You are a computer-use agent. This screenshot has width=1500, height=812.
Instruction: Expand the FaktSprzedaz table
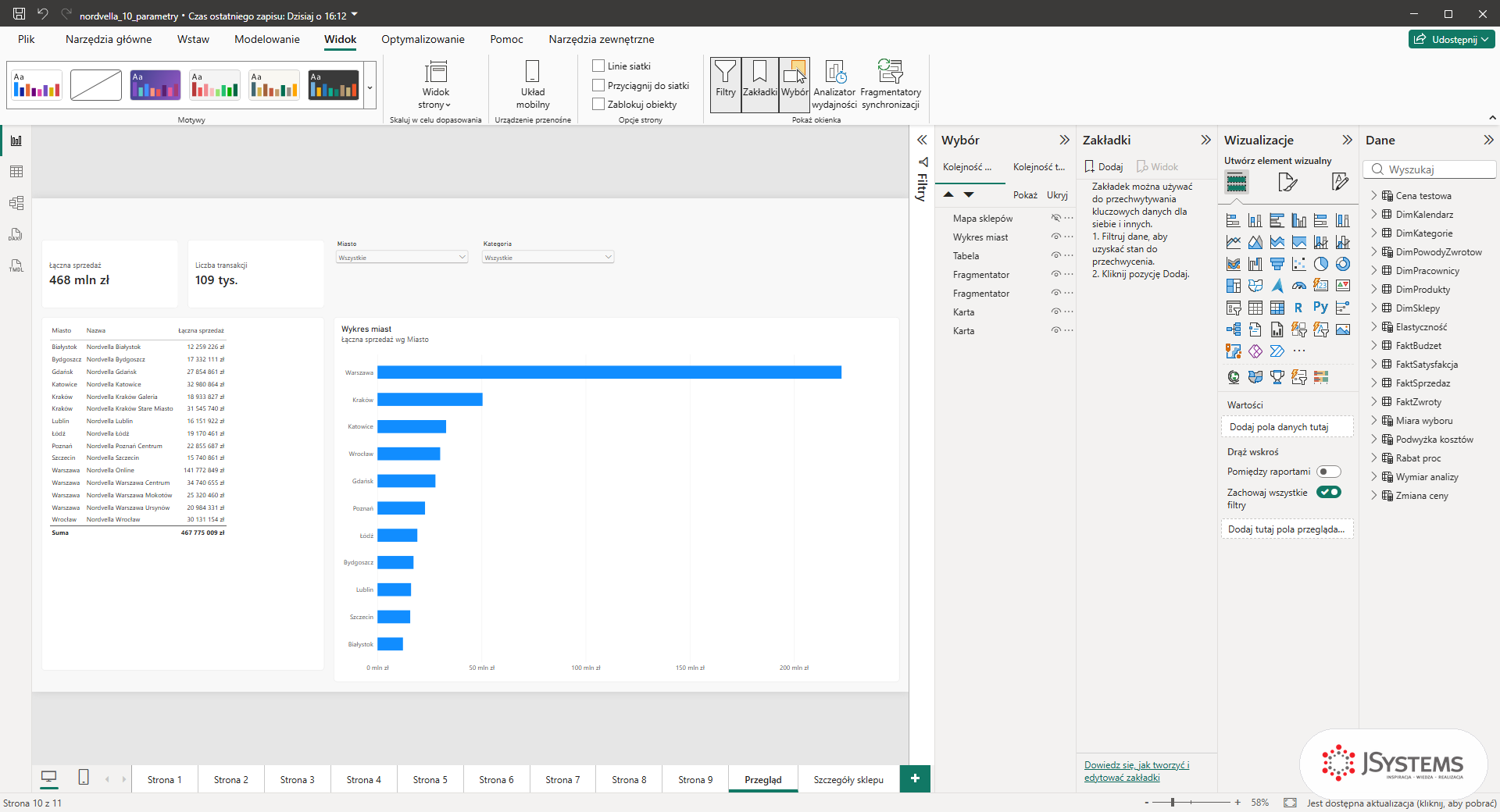coord(1374,383)
